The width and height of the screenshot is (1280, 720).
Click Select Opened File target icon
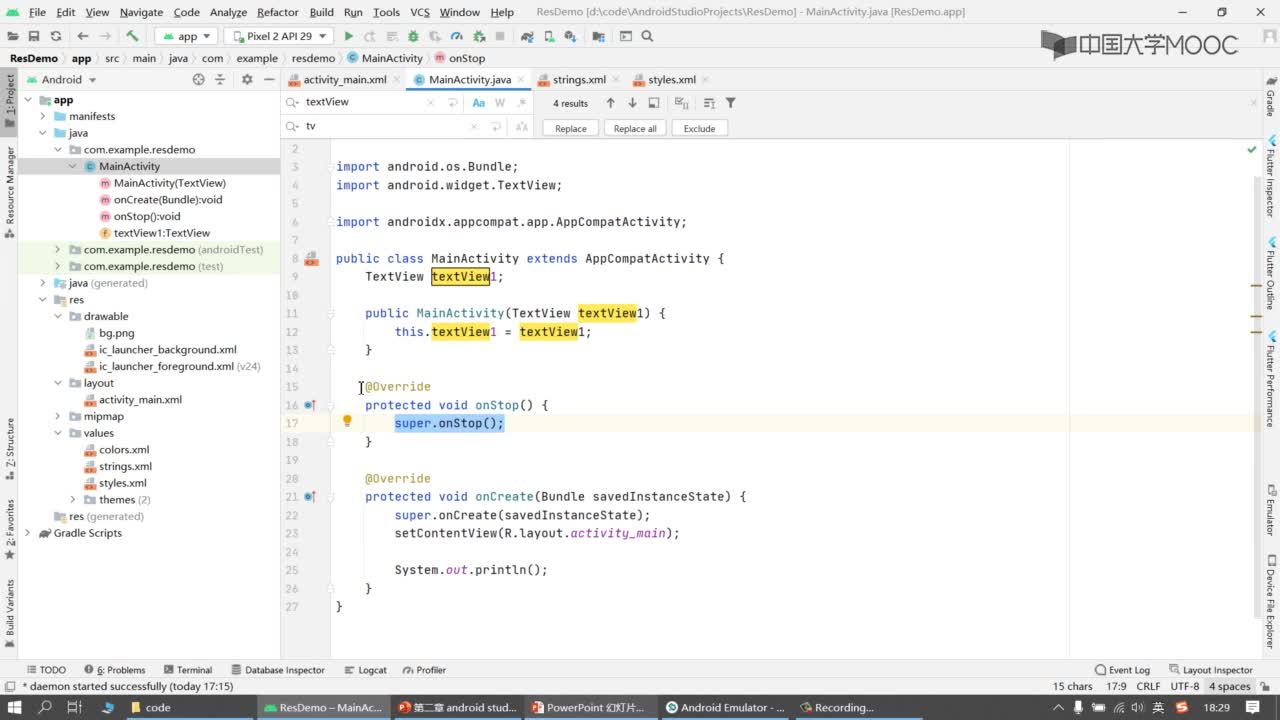click(x=198, y=79)
